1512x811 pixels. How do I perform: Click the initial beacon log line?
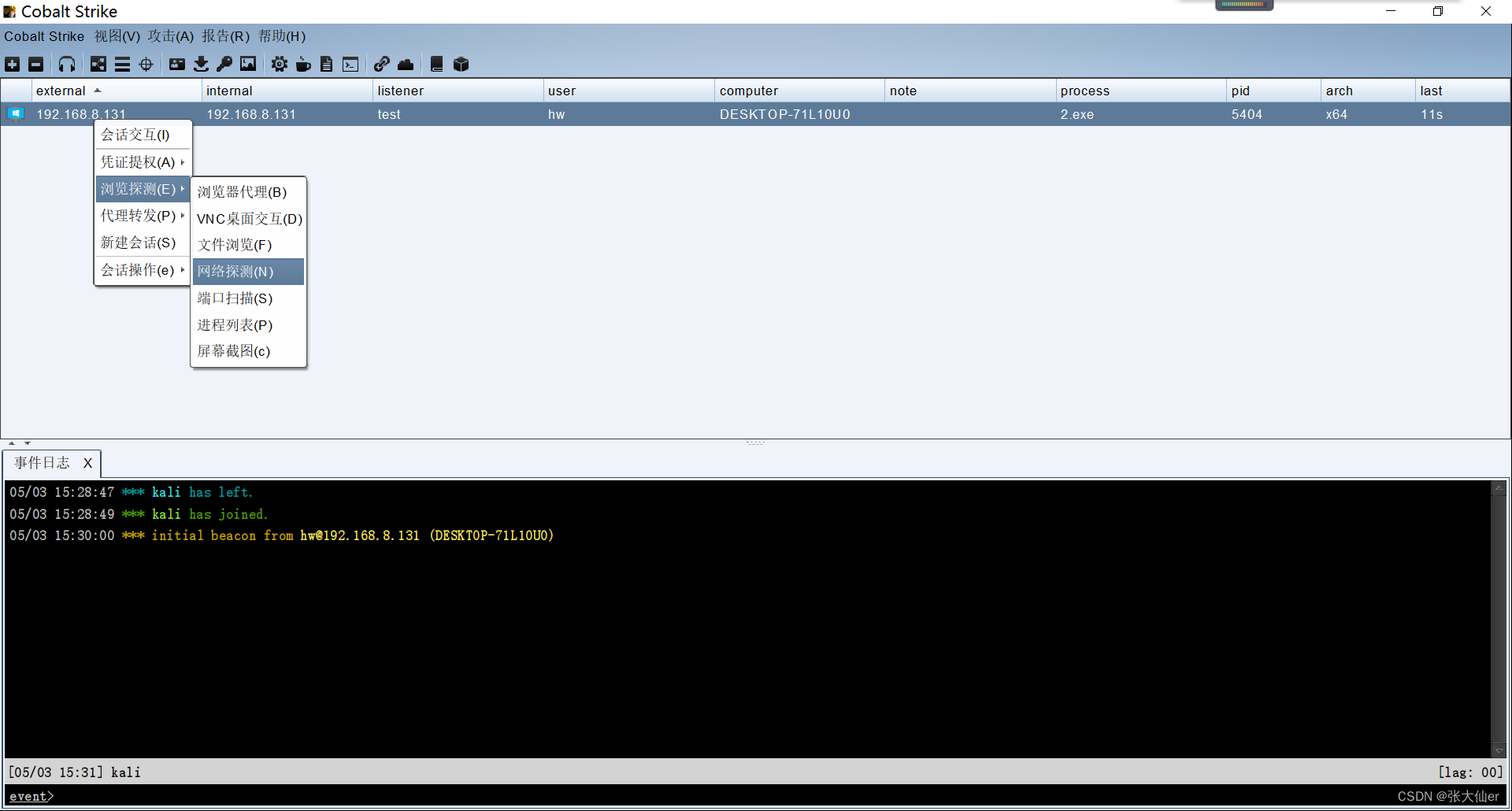coord(281,535)
